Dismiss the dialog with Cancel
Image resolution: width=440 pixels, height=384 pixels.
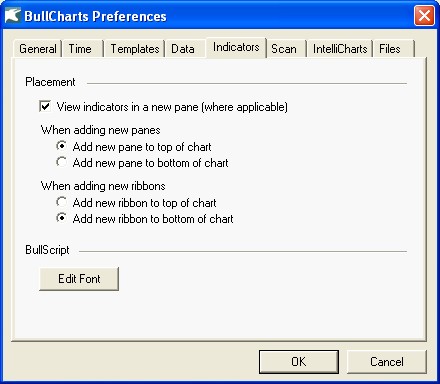[x=387, y=362]
